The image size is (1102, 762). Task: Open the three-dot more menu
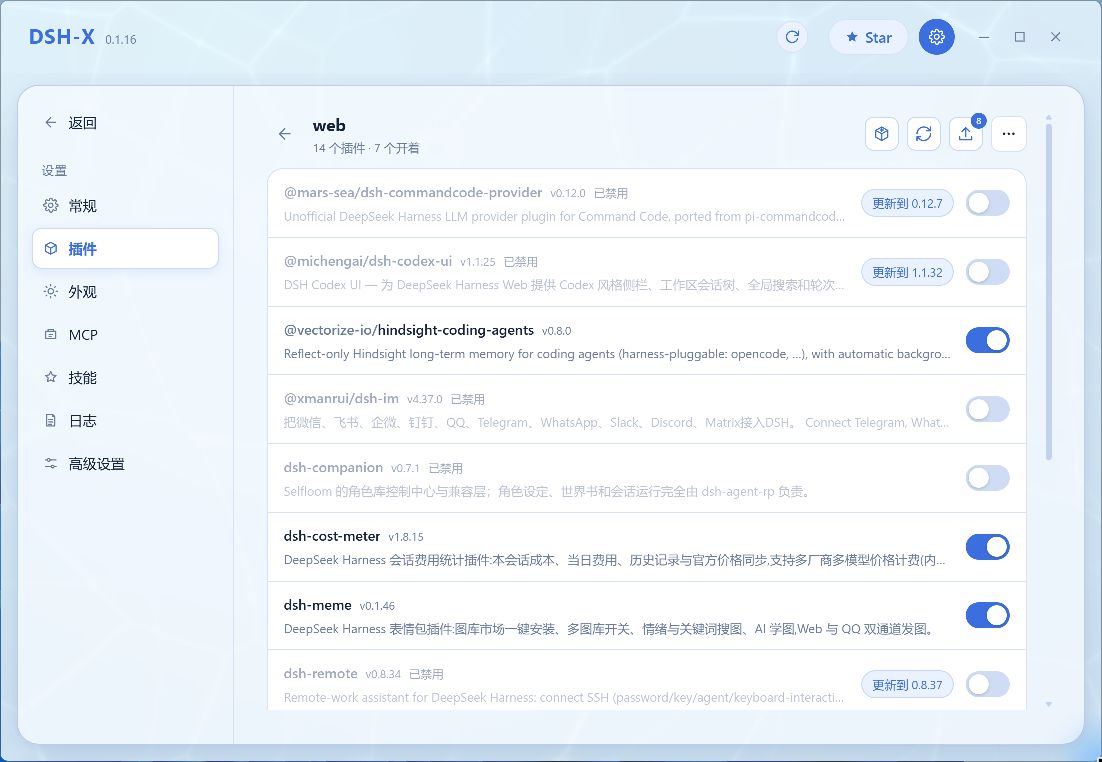[x=1009, y=134]
